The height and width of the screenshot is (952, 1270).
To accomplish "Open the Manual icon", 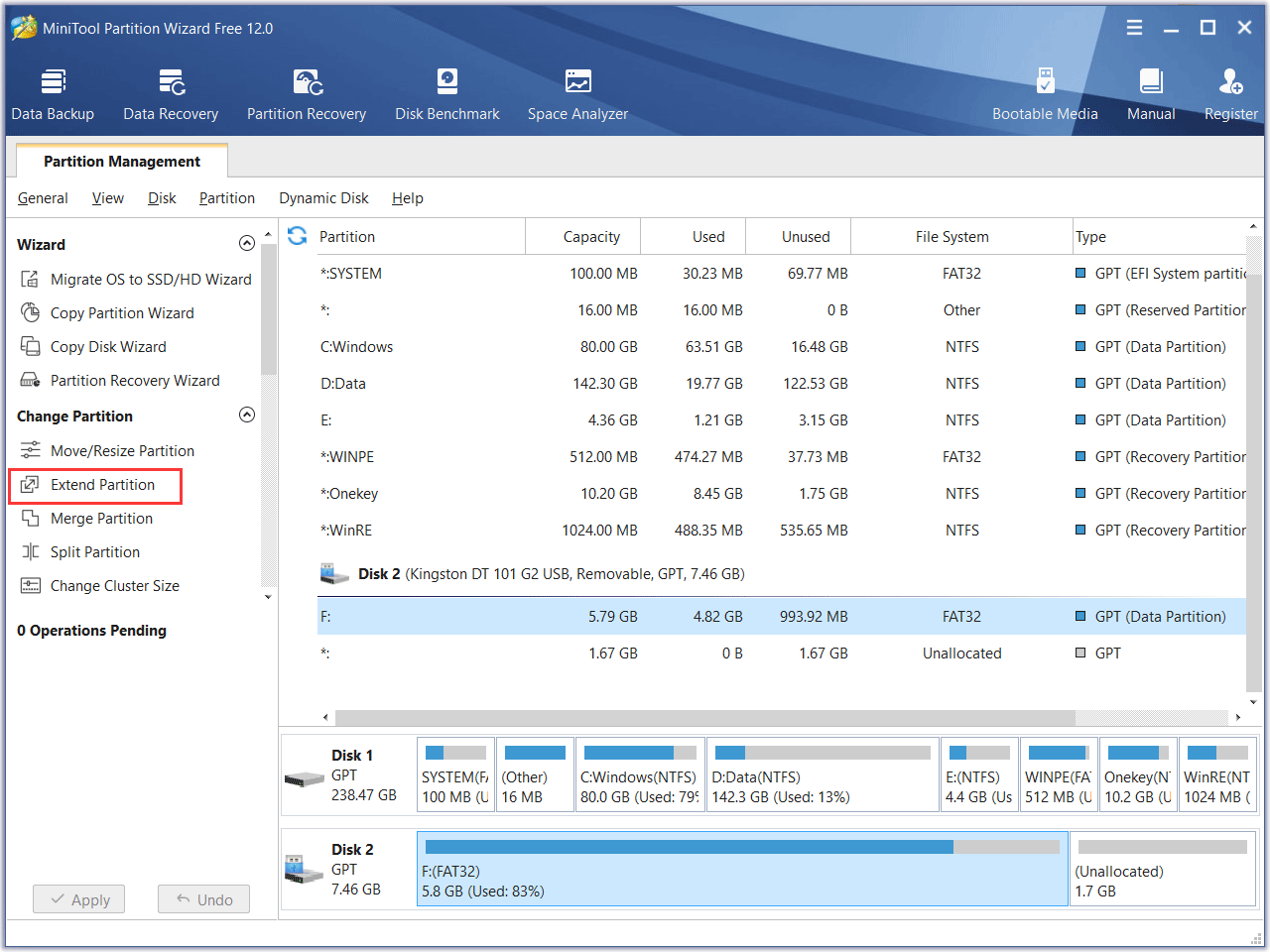I will [1151, 95].
